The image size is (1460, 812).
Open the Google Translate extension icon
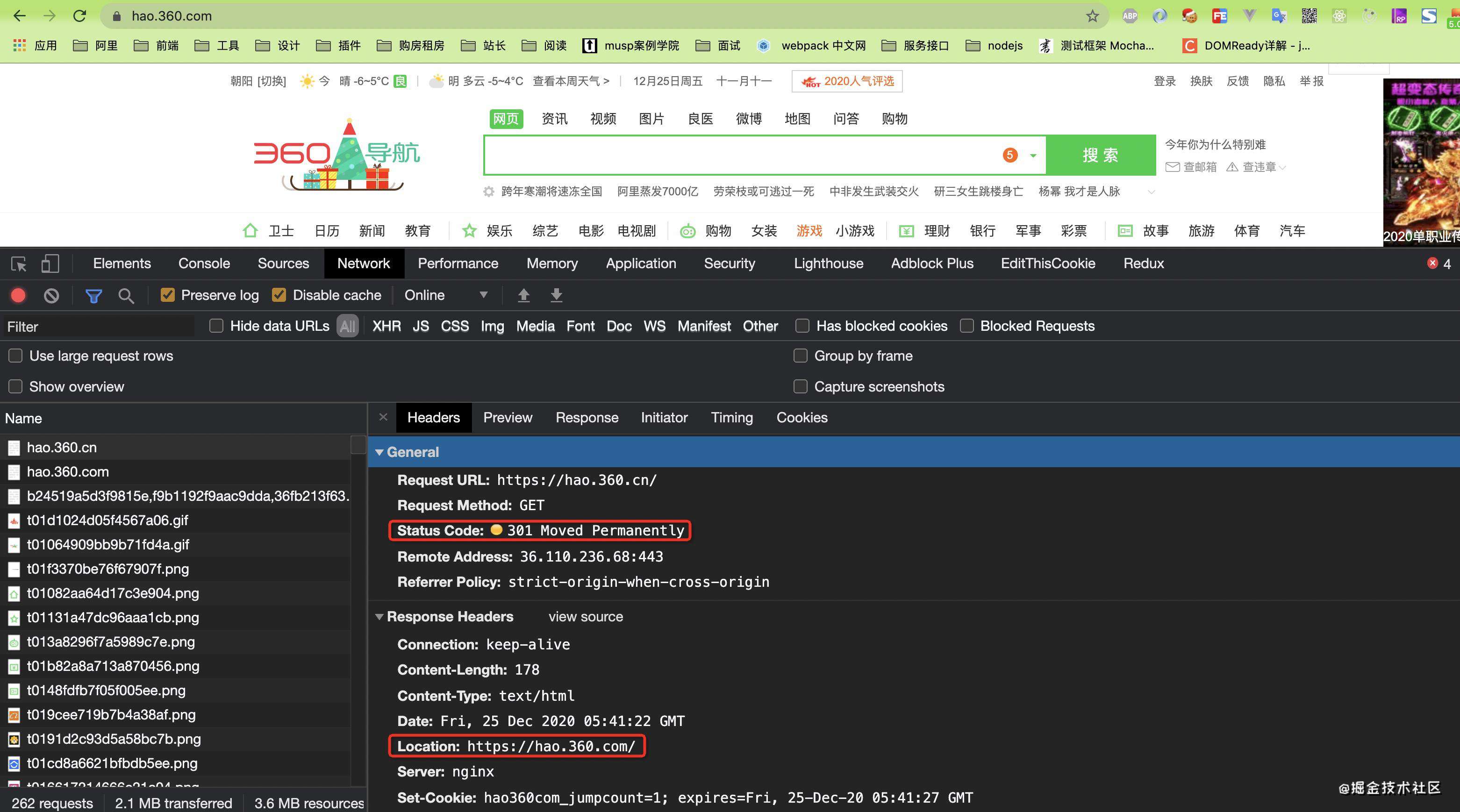1279,16
